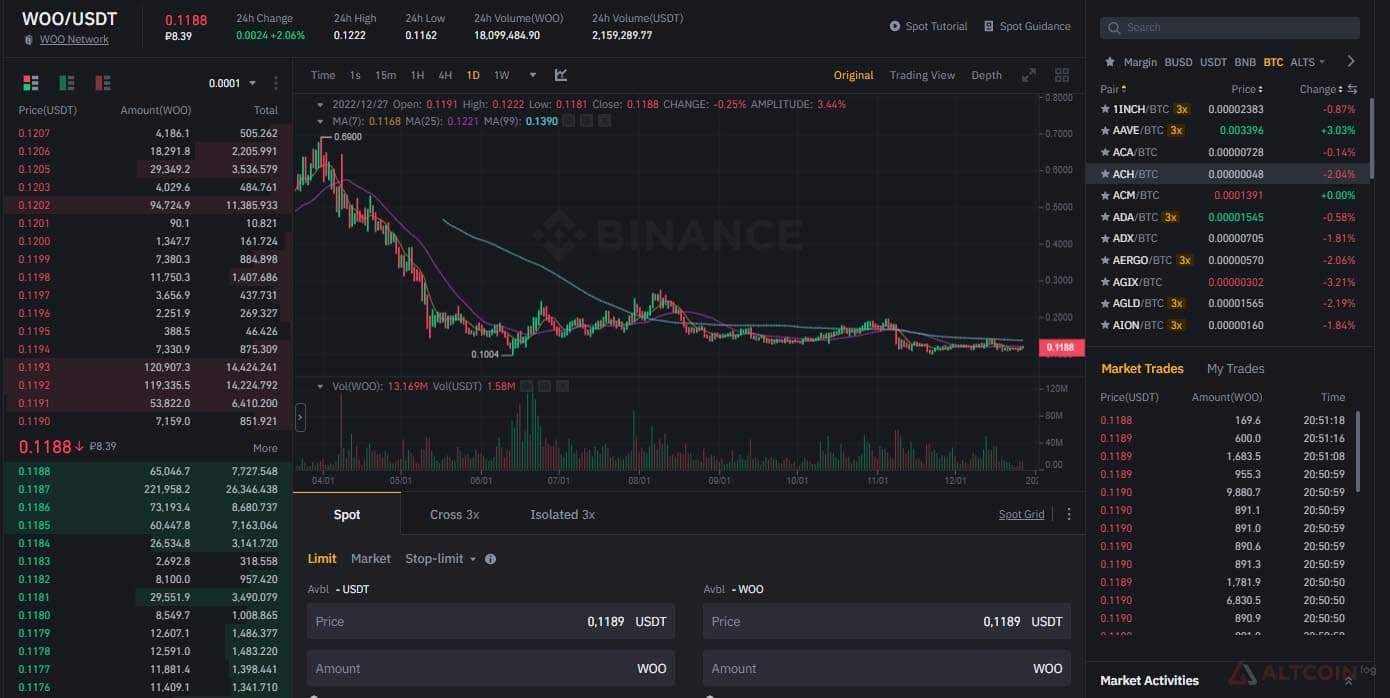
Task: Open Stop-limit order type dropdown
Action: [441, 559]
